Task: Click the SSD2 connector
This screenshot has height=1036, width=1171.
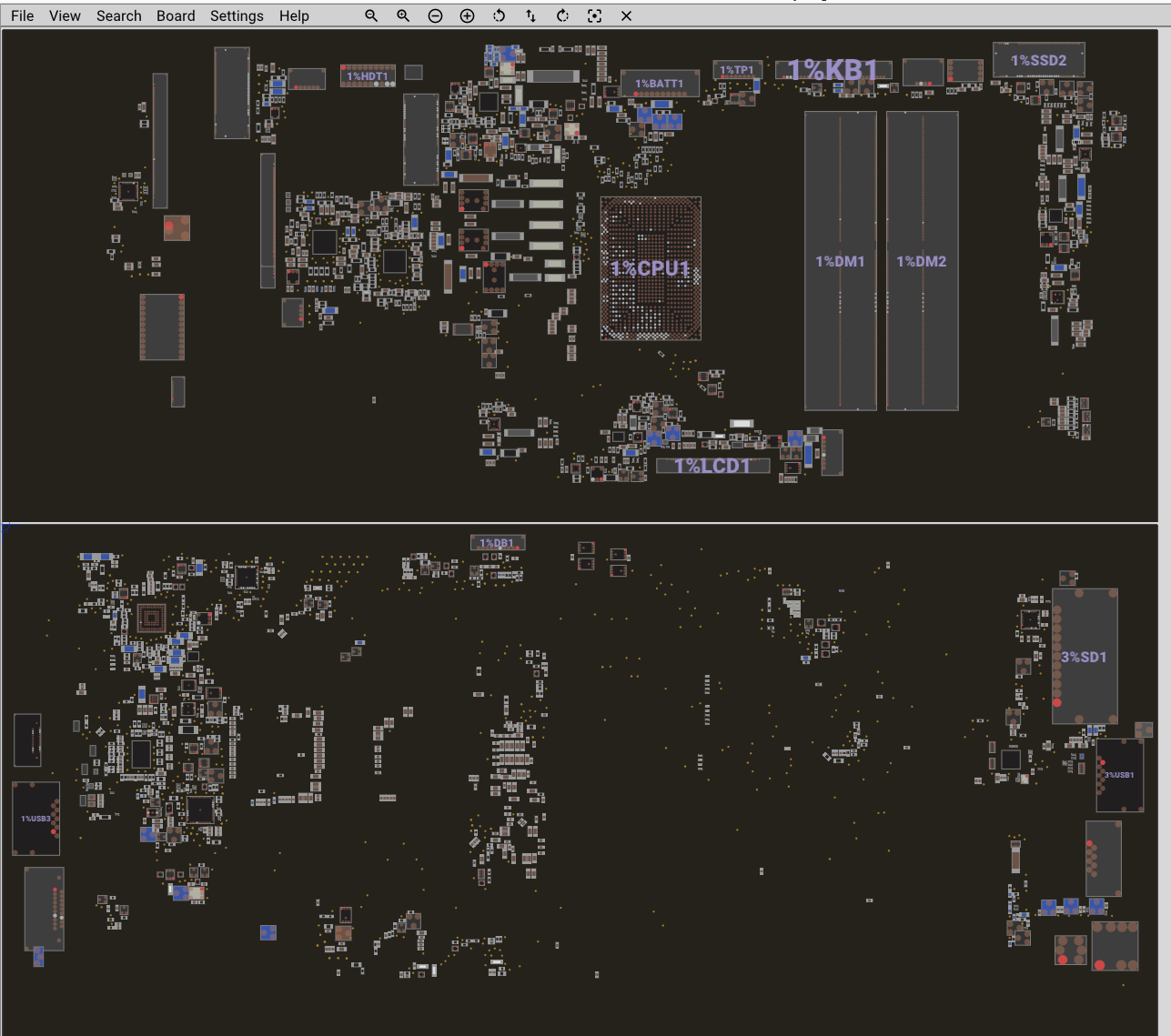Action: tap(1038, 60)
